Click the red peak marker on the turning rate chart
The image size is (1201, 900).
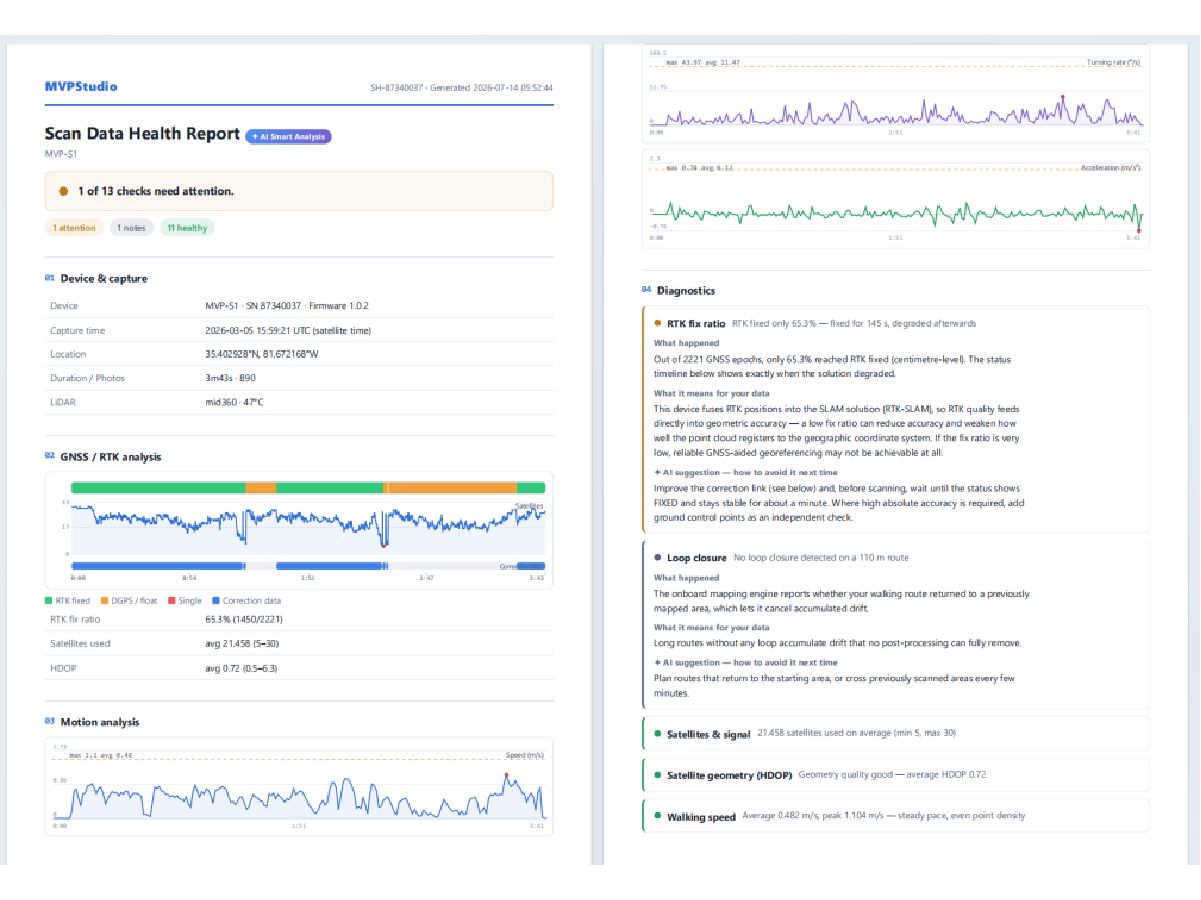1062,97
